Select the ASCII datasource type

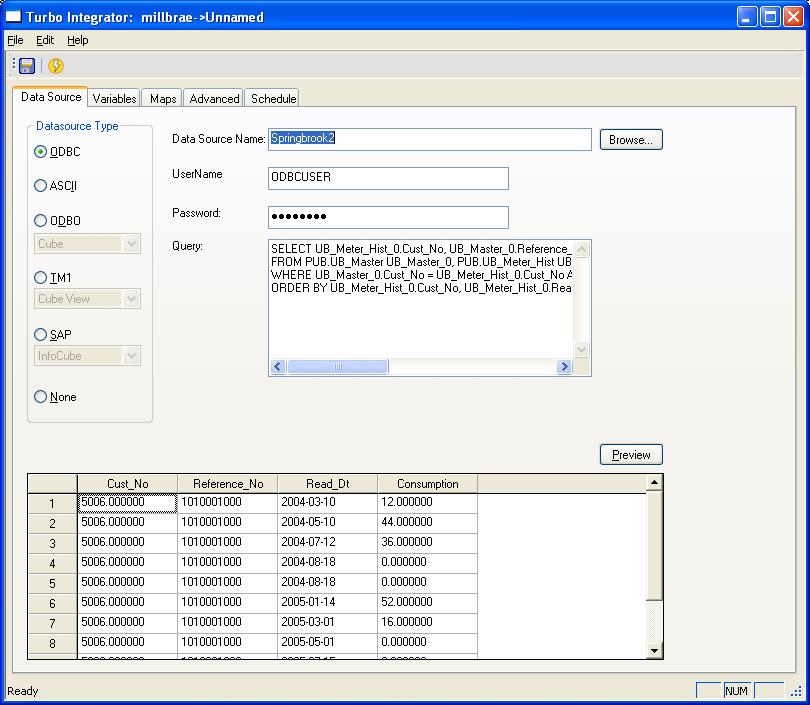(41, 185)
